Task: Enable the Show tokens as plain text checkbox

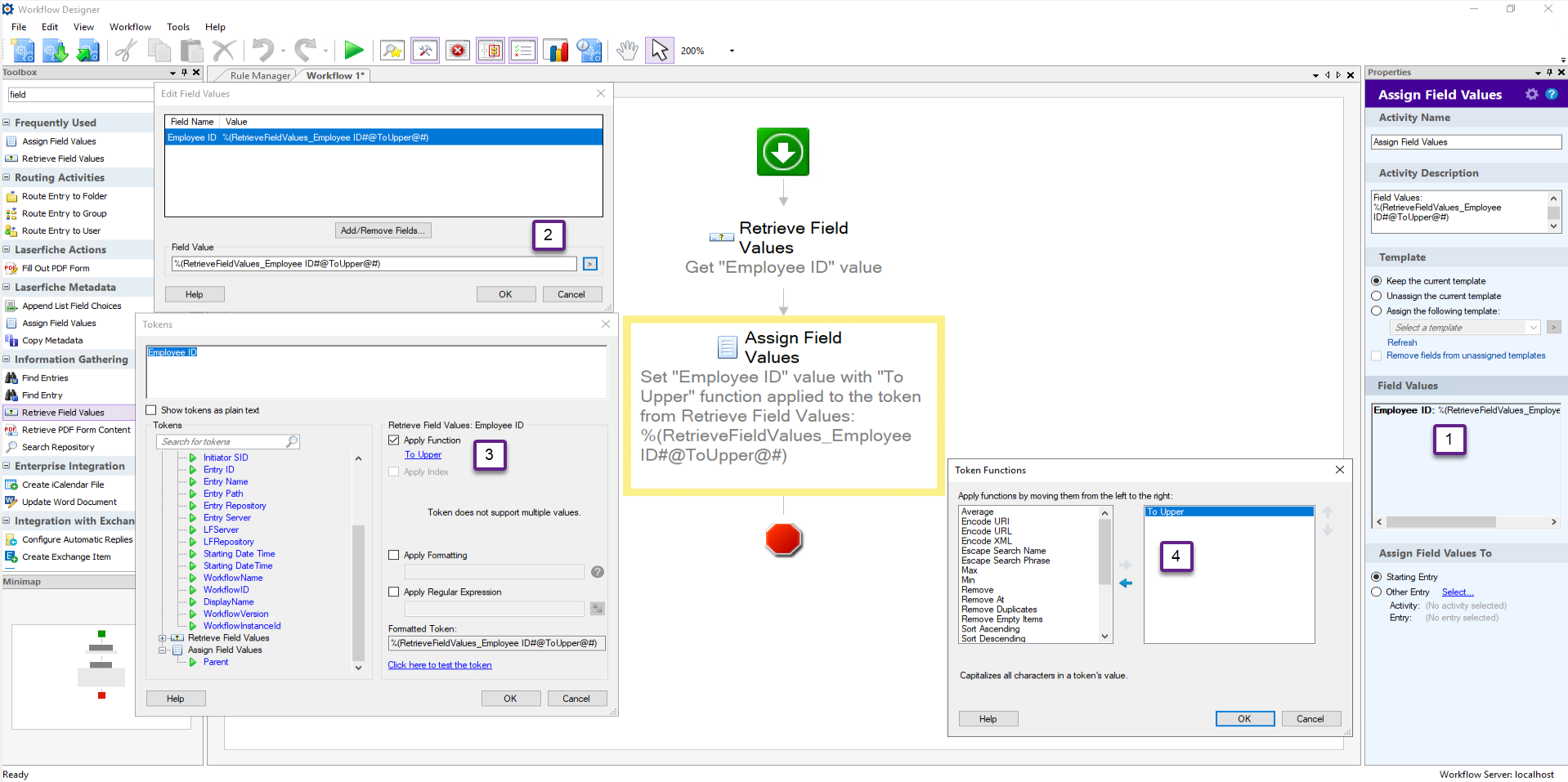Action: pyautogui.click(x=151, y=410)
